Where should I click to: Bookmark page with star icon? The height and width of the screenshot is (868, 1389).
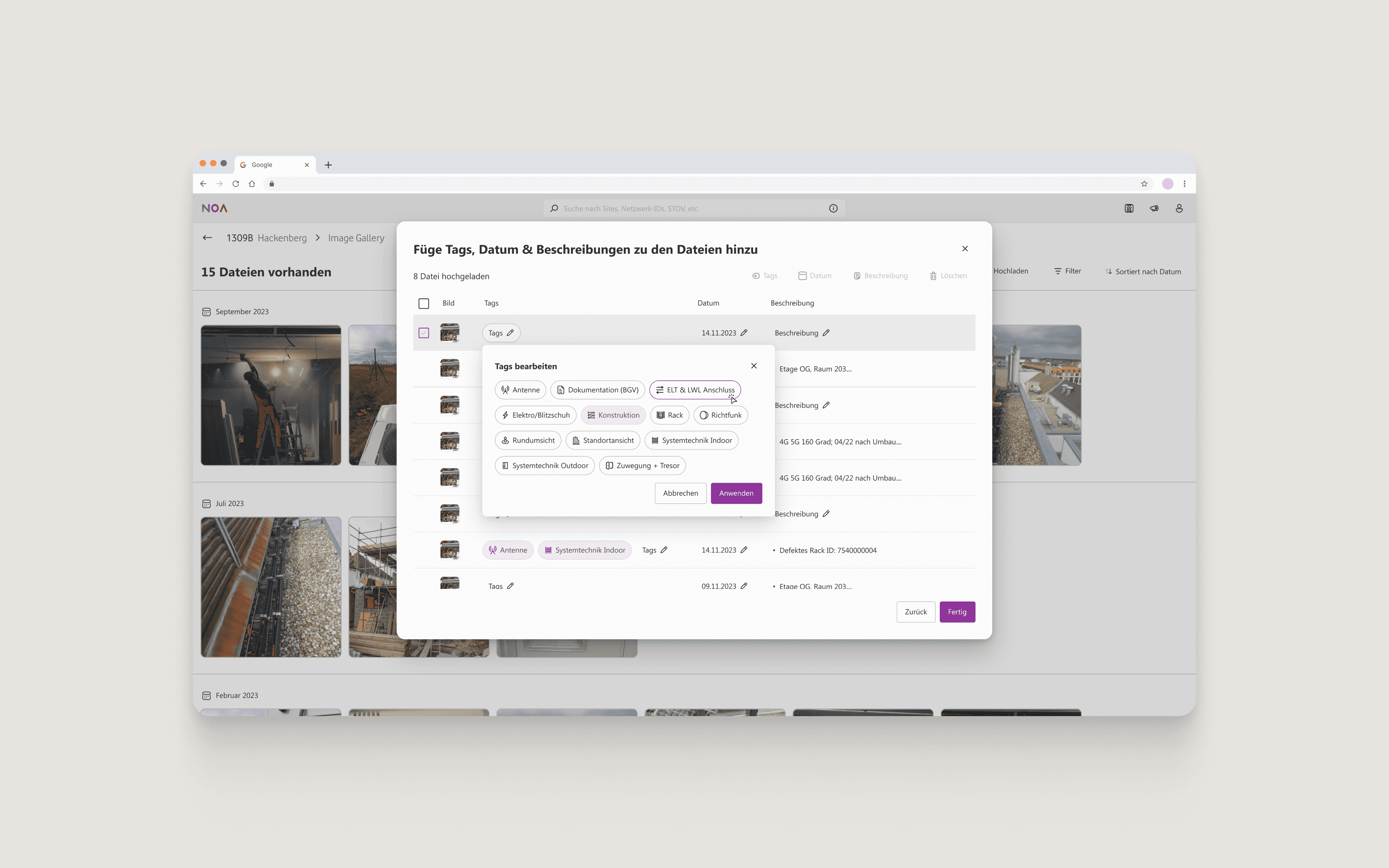click(x=1144, y=184)
